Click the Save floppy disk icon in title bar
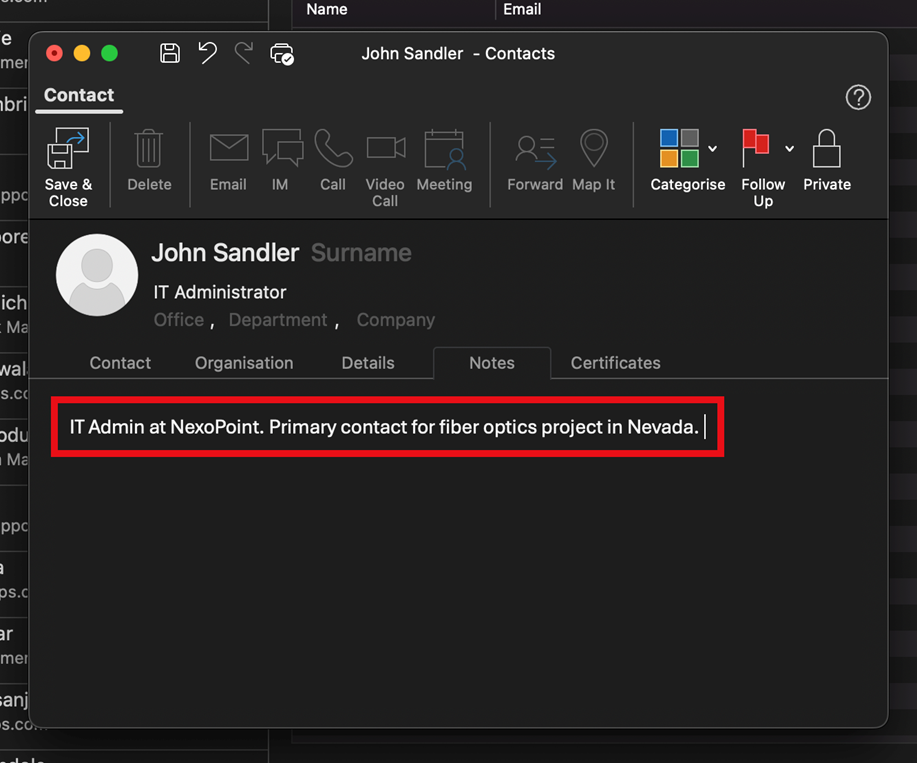Viewport: 917px width, 763px height. pos(170,53)
